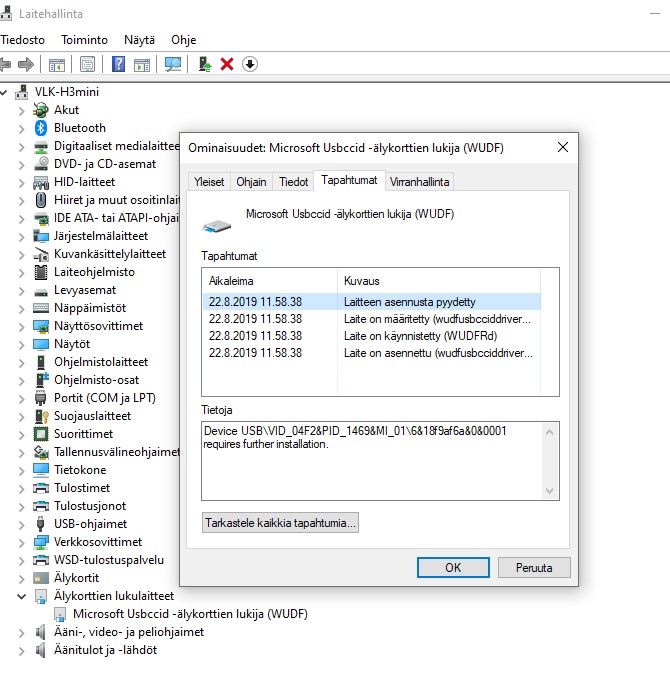The width and height of the screenshot is (670, 686).
Task: Select the Tulostimet printer icon
Action: [x=41, y=488]
